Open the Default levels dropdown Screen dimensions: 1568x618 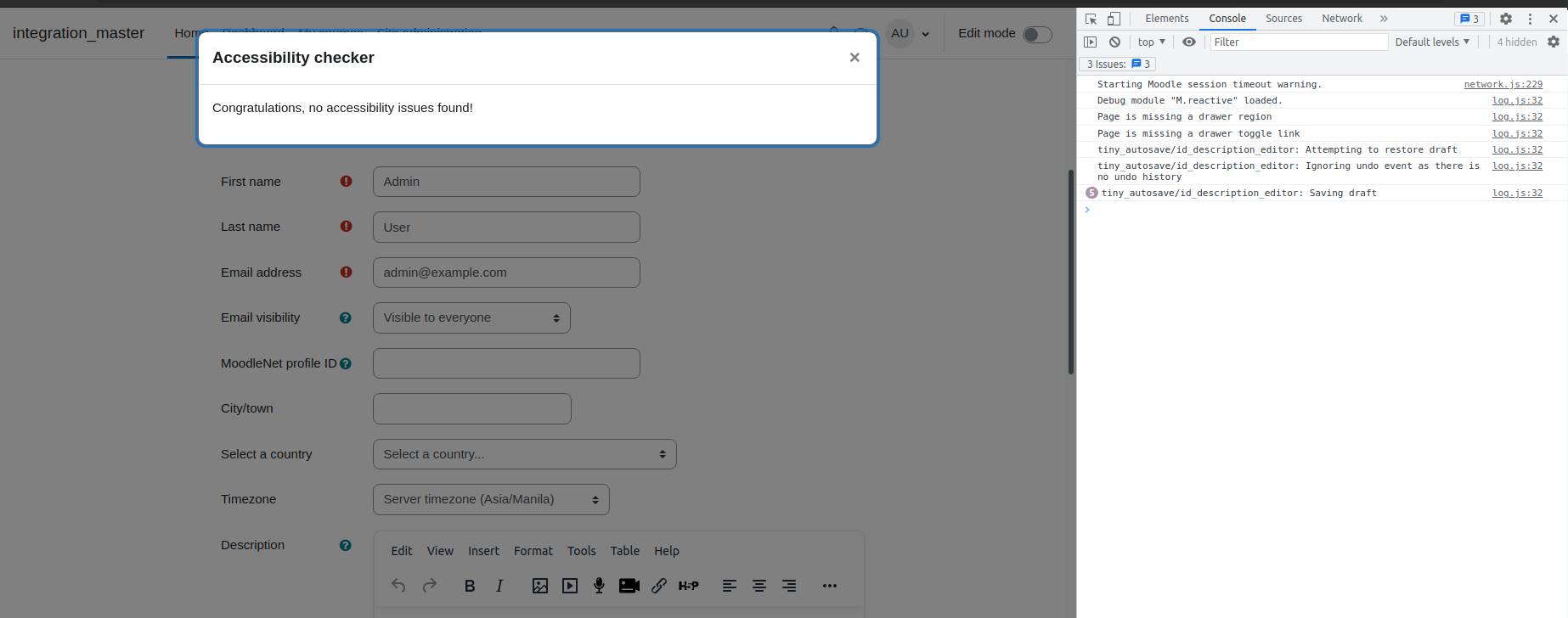(1432, 42)
